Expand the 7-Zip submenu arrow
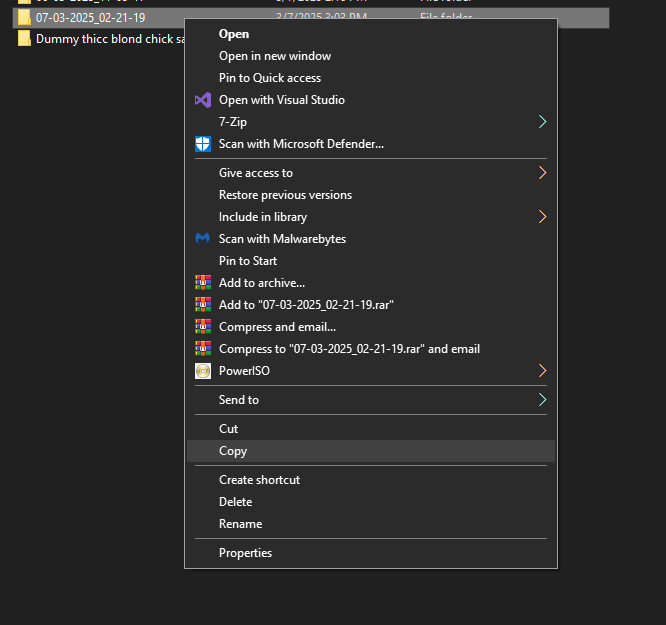 tap(543, 122)
